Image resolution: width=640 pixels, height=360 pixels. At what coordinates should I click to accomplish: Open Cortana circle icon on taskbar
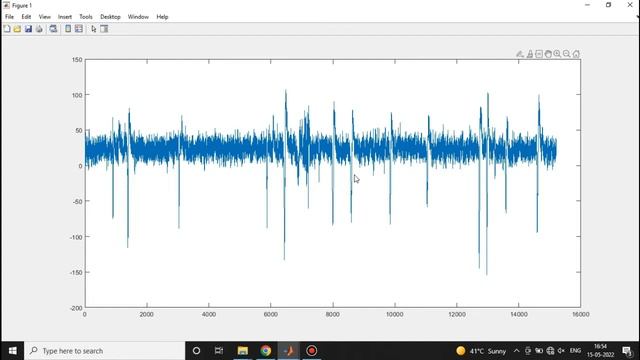point(196,351)
